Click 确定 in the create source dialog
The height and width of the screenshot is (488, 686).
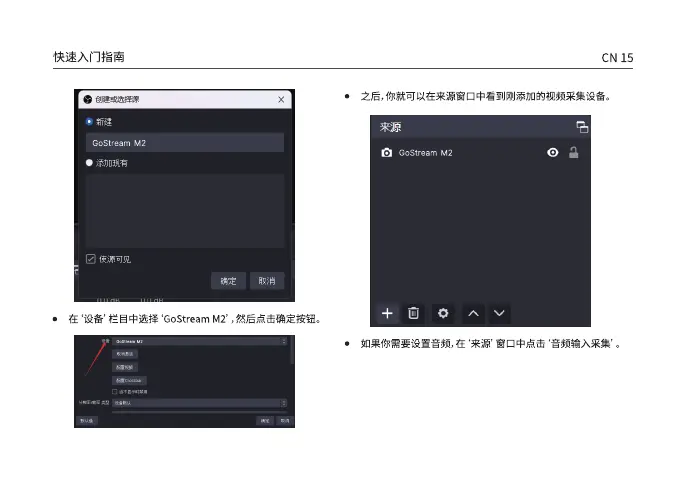click(x=228, y=280)
